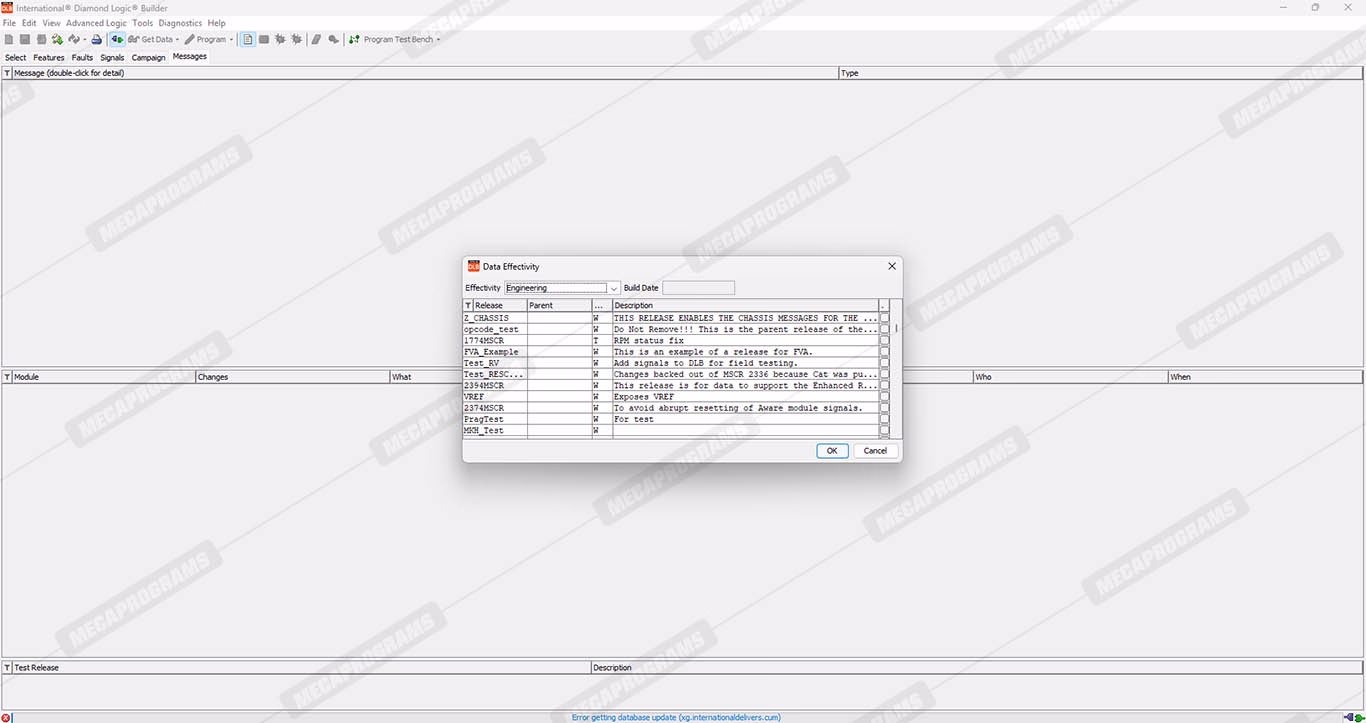Click the Program Test Bench icon
The height and width of the screenshot is (723, 1366).
pos(354,40)
